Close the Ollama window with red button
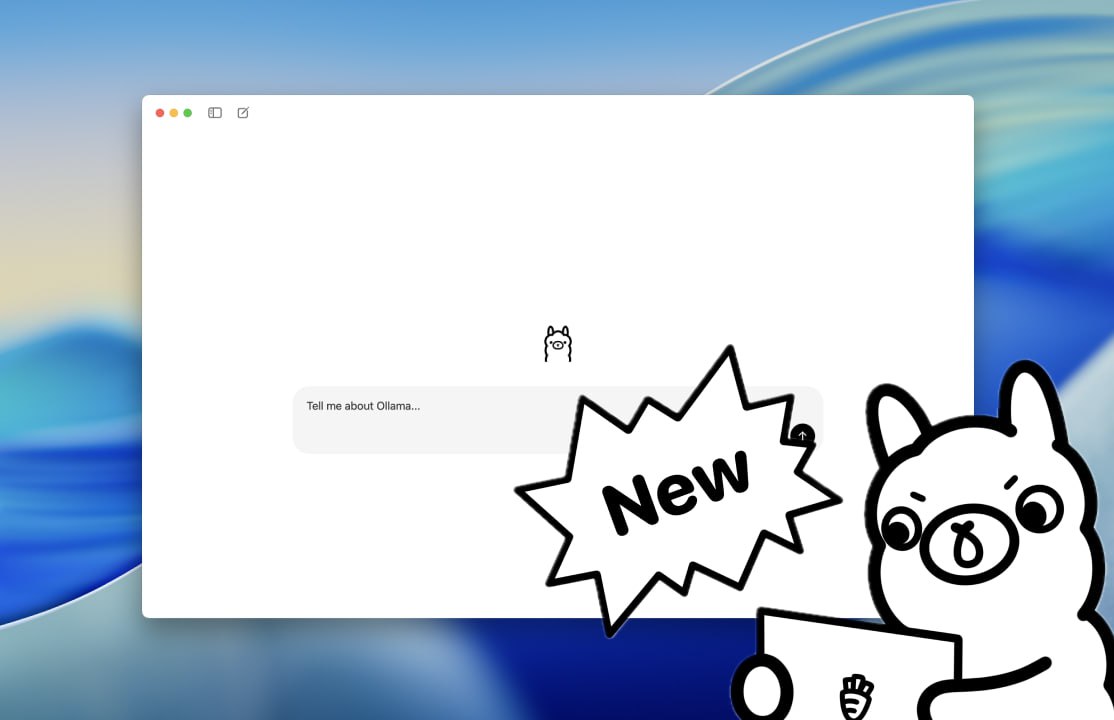Image resolution: width=1114 pixels, height=720 pixels. tap(160, 113)
